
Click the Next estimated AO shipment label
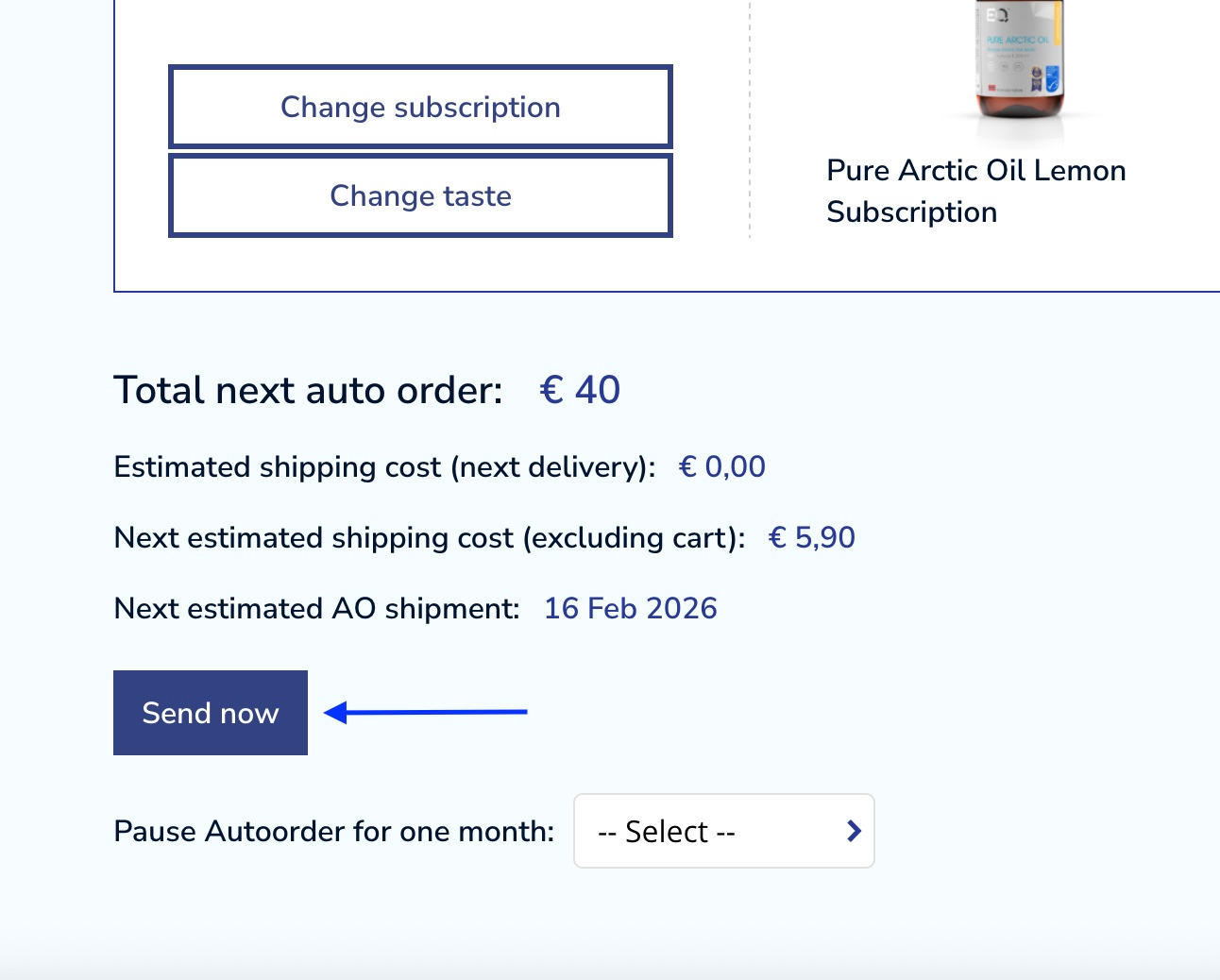click(316, 608)
